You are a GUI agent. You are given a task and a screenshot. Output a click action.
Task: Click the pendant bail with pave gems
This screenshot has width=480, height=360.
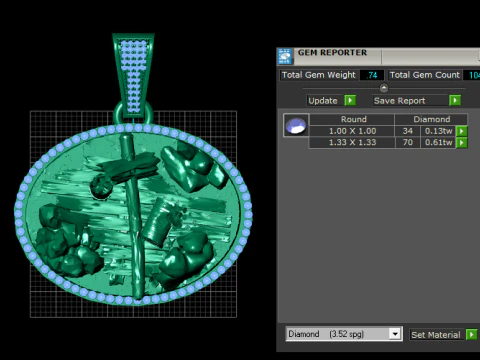133,75
